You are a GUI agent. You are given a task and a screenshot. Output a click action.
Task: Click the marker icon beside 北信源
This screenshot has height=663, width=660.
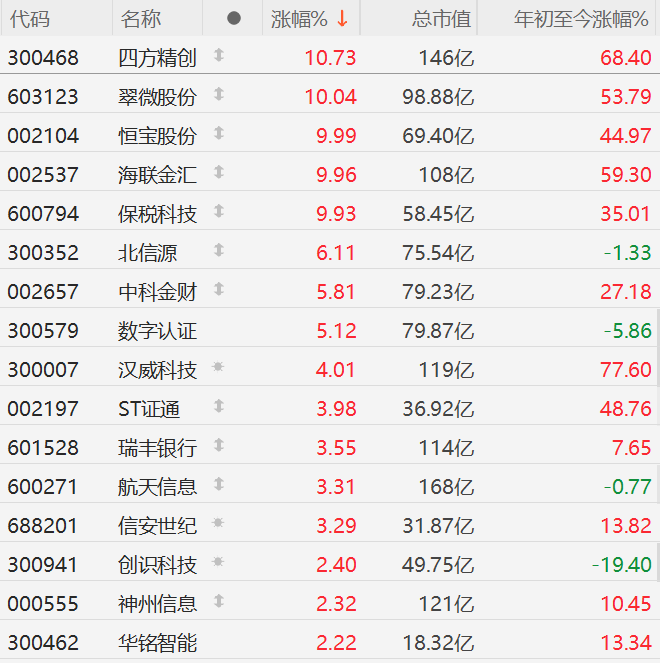coord(219,250)
